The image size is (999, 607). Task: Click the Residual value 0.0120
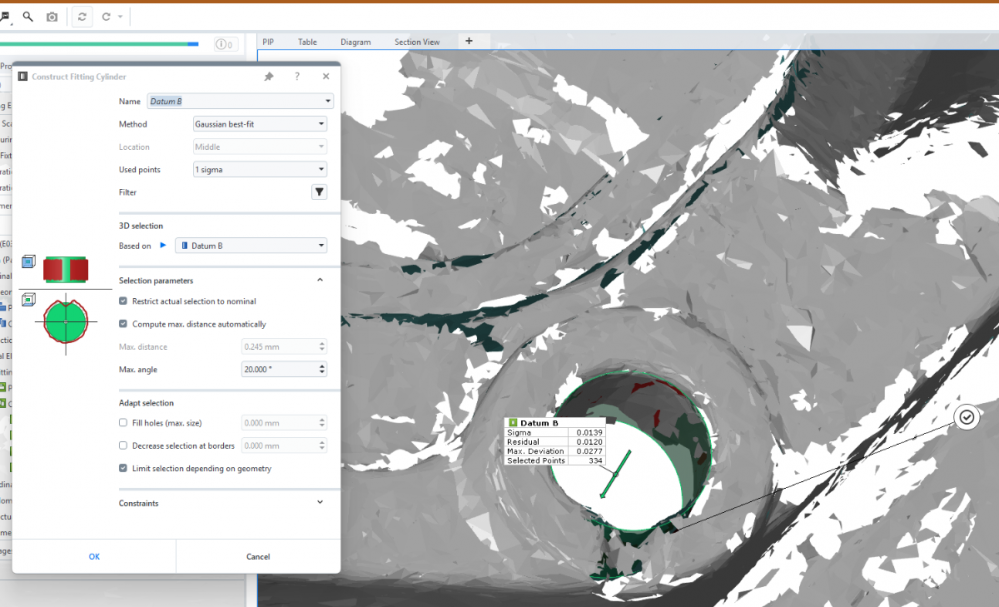(589, 441)
